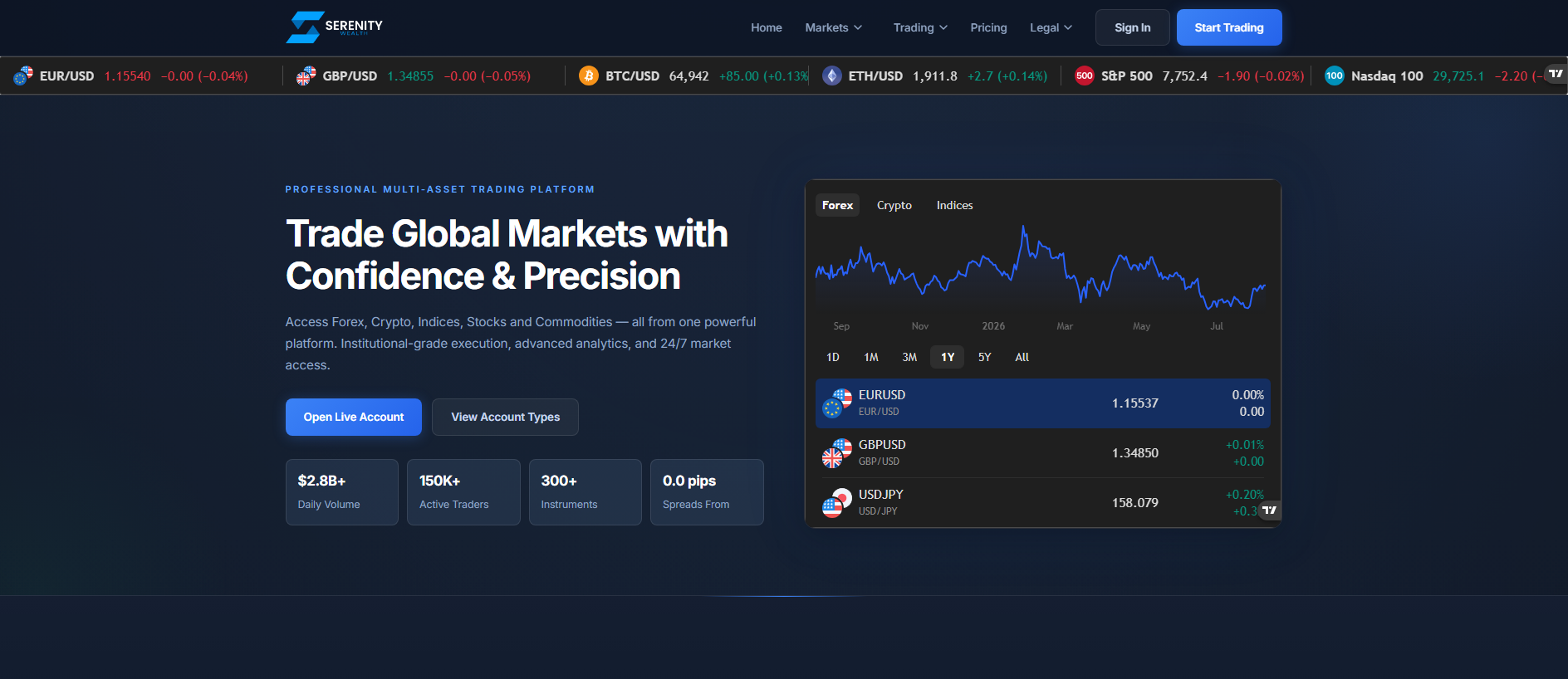This screenshot has width=1568, height=679.
Task: Expand the Trading dropdown menu
Action: tap(920, 27)
